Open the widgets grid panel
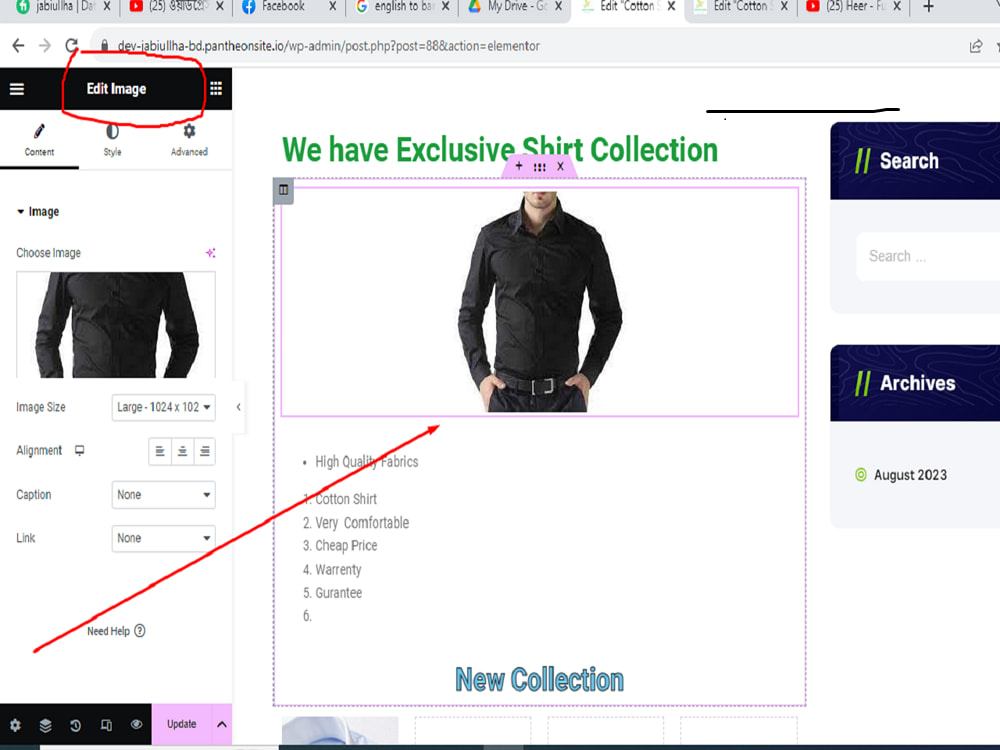Viewport: 1000px width, 750px height. (x=216, y=89)
